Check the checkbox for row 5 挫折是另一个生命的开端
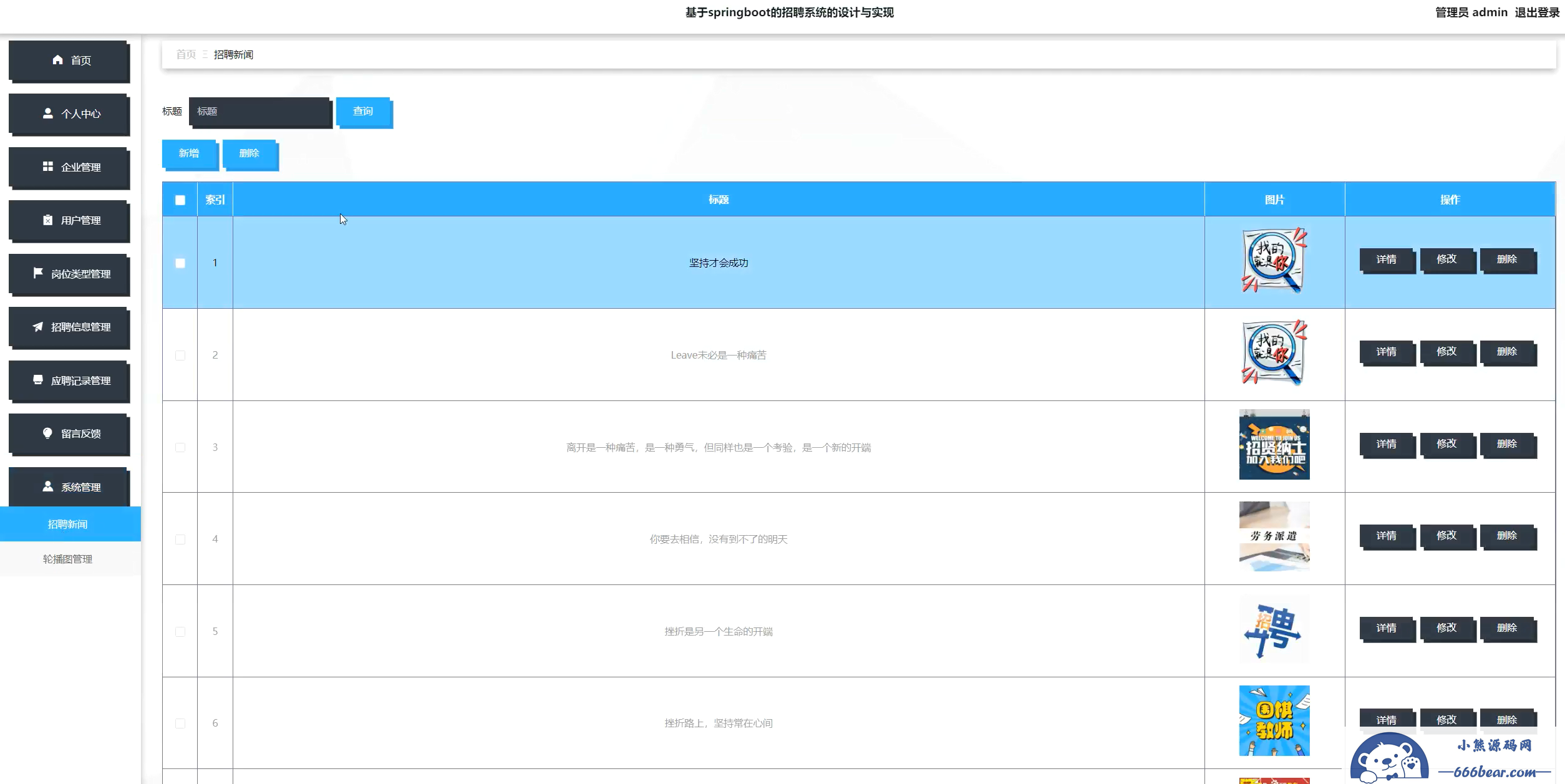 (180, 632)
